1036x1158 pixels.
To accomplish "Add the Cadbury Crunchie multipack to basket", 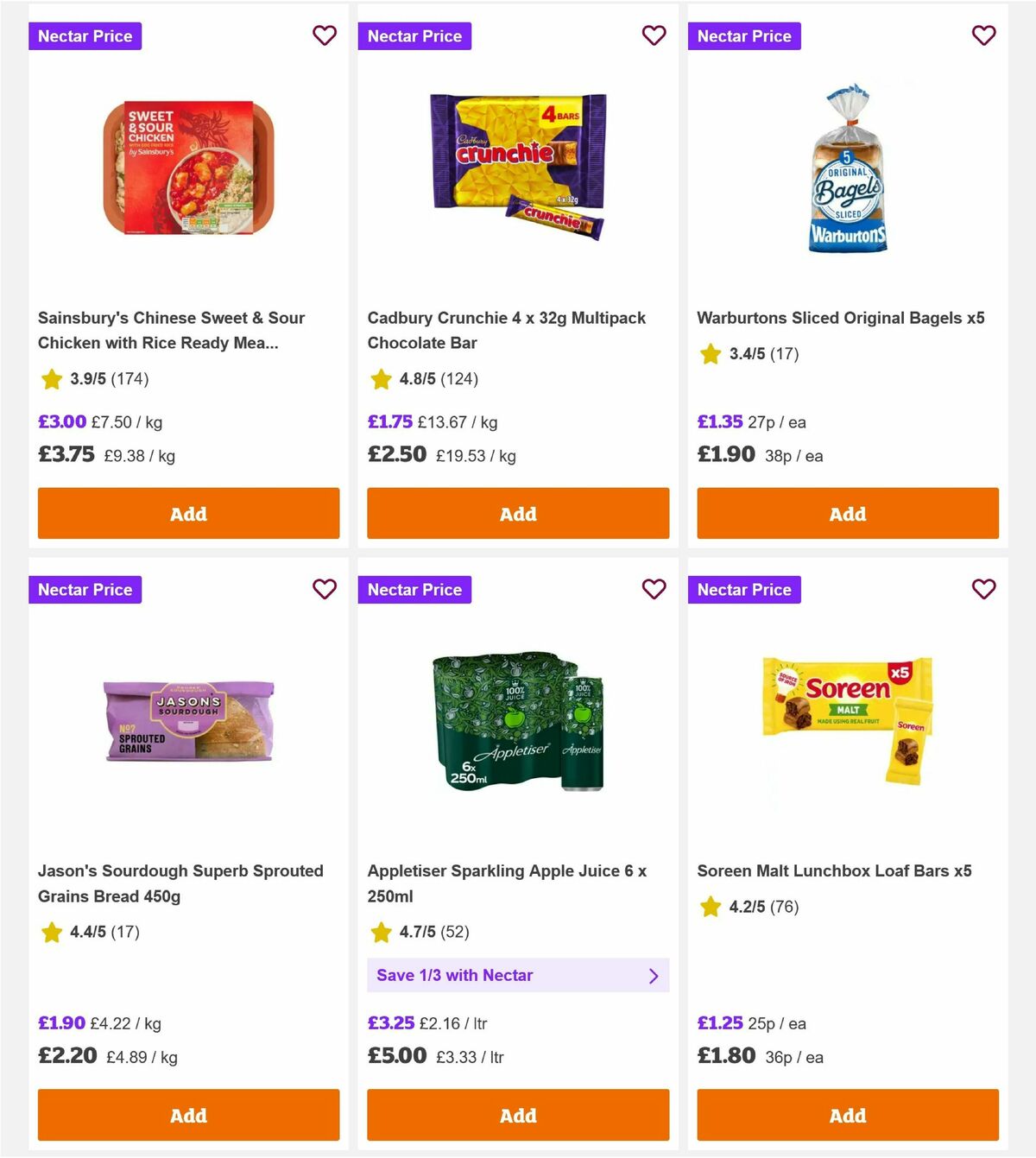I will 517,513.
